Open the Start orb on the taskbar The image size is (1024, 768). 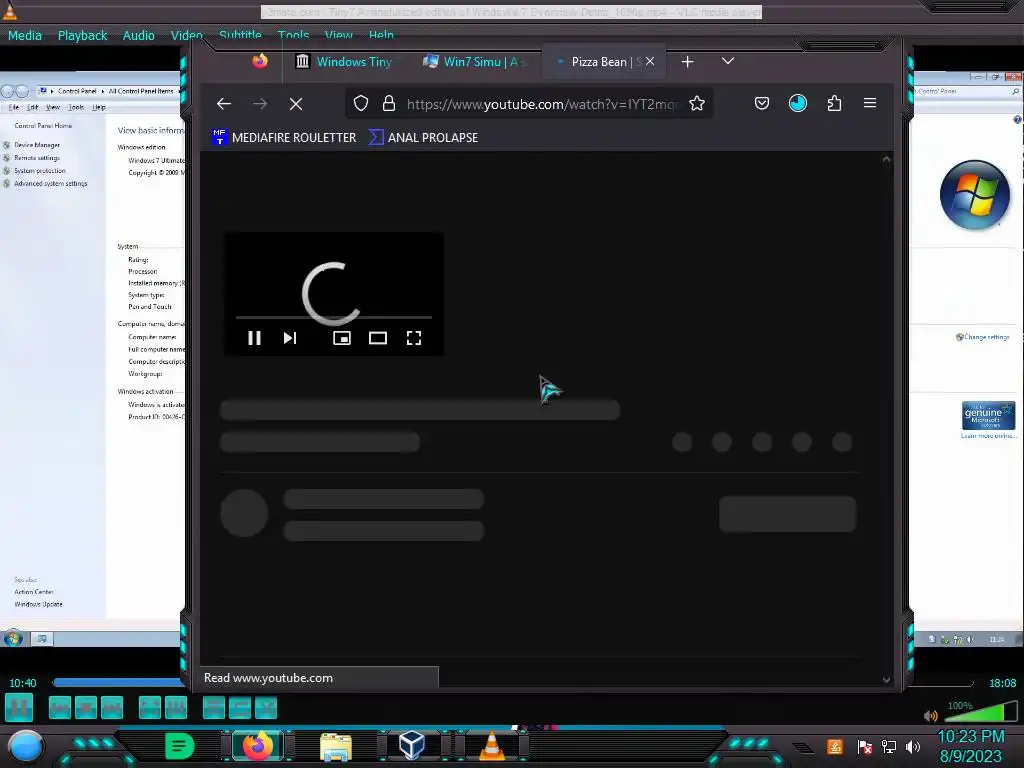pos(26,746)
